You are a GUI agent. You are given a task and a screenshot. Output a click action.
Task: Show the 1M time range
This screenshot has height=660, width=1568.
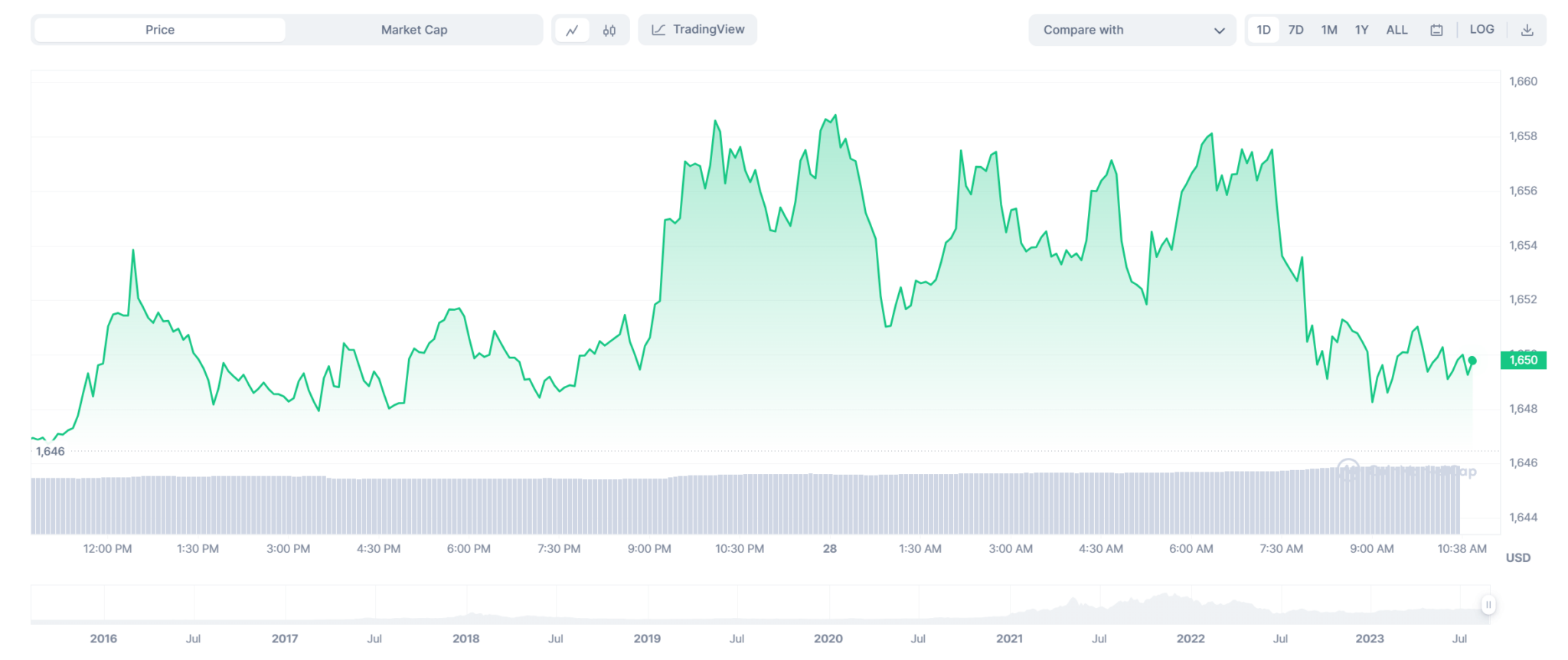point(1328,30)
